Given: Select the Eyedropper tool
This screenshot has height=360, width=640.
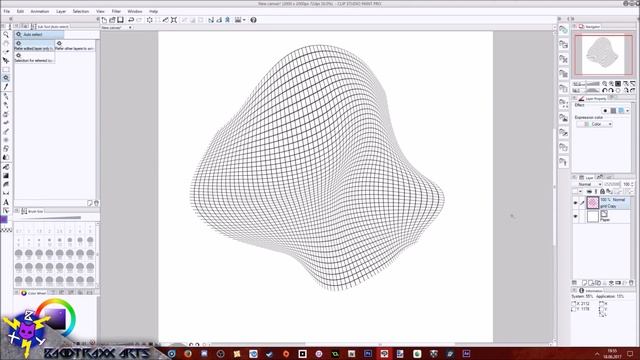Looking at the screenshot, I should 6,87.
